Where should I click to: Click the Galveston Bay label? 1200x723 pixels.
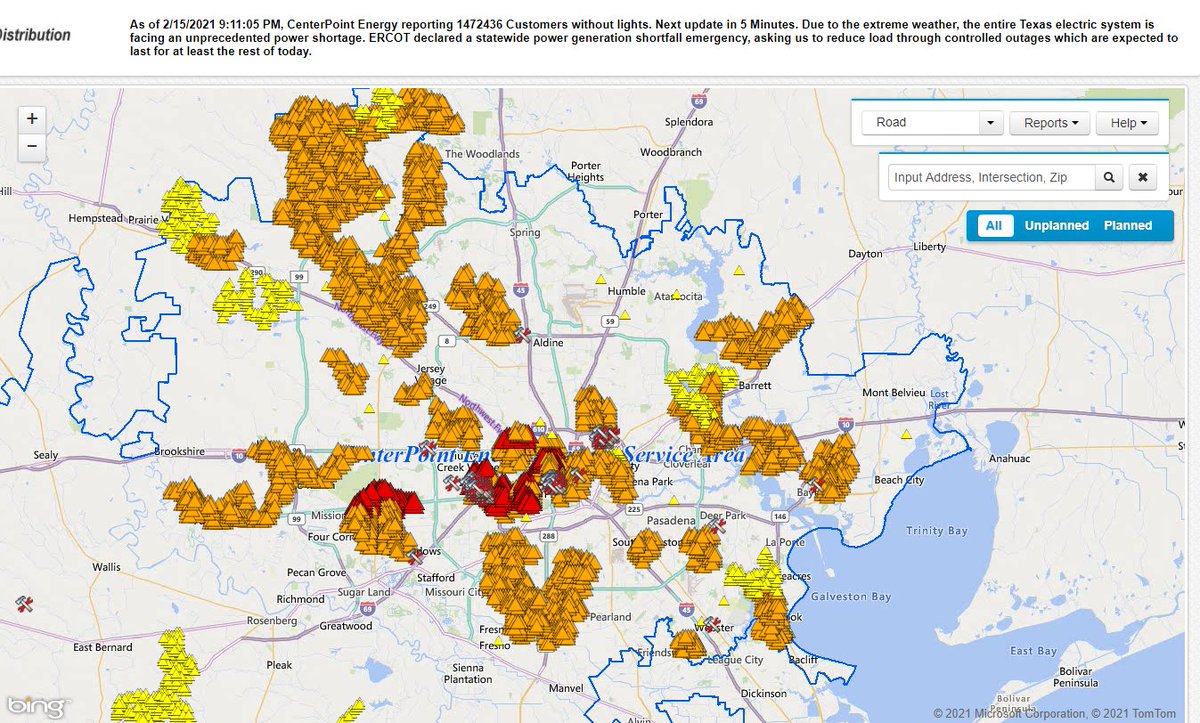(851, 597)
